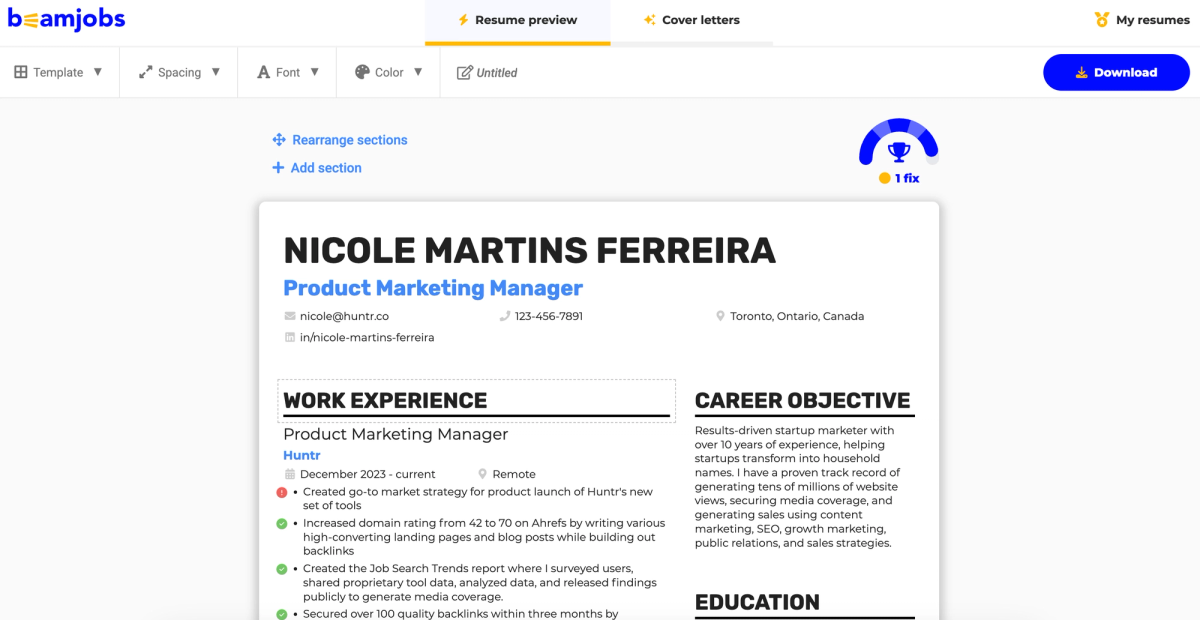Click green check beside Job Search Trends bullet
The image size is (1200, 620).
(x=282, y=569)
